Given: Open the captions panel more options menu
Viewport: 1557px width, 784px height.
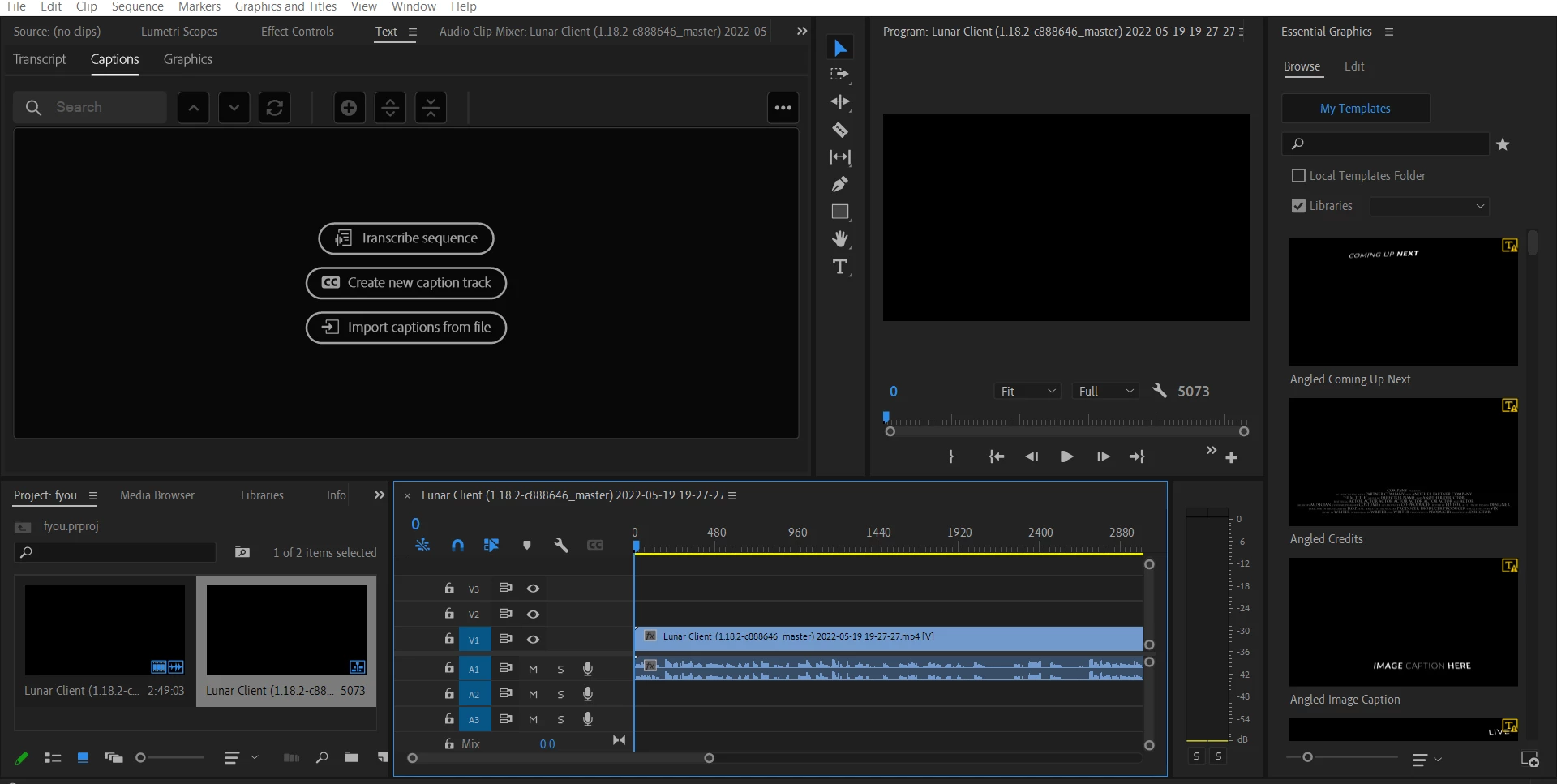Looking at the screenshot, I should point(783,108).
